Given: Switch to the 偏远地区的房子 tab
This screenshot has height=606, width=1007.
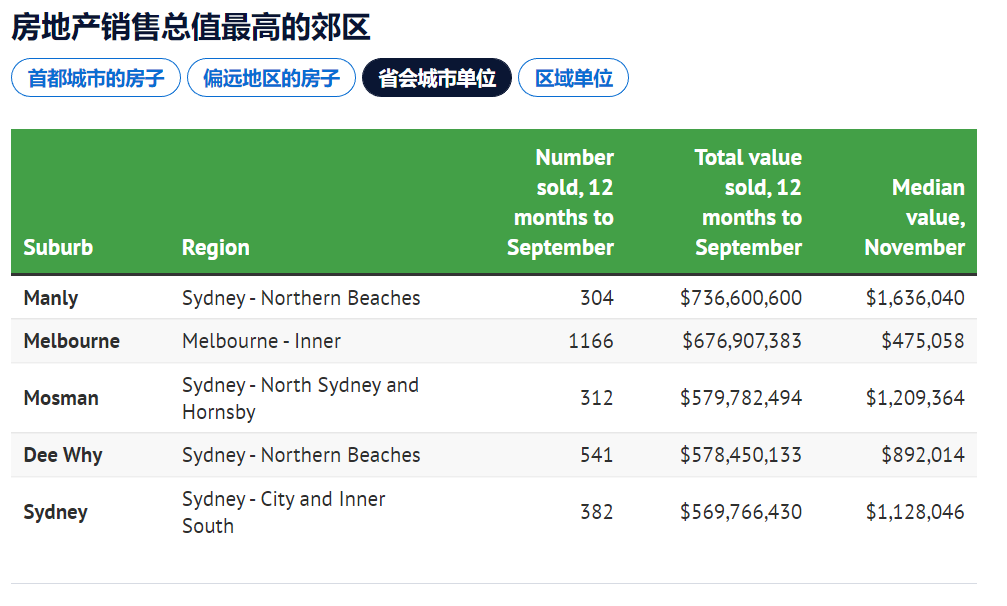Looking at the screenshot, I should [x=271, y=78].
